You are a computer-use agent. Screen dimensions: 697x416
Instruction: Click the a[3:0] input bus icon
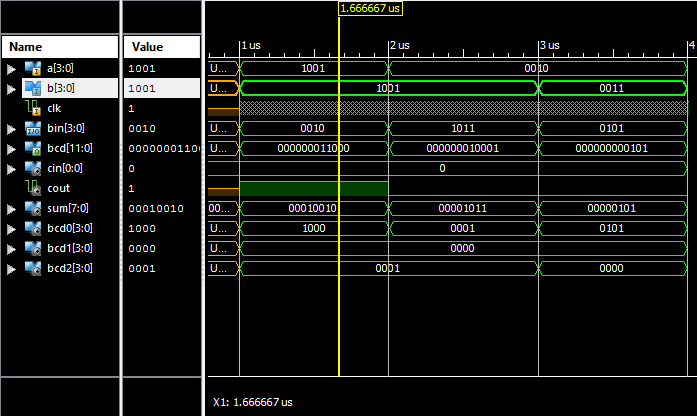coord(33,68)
